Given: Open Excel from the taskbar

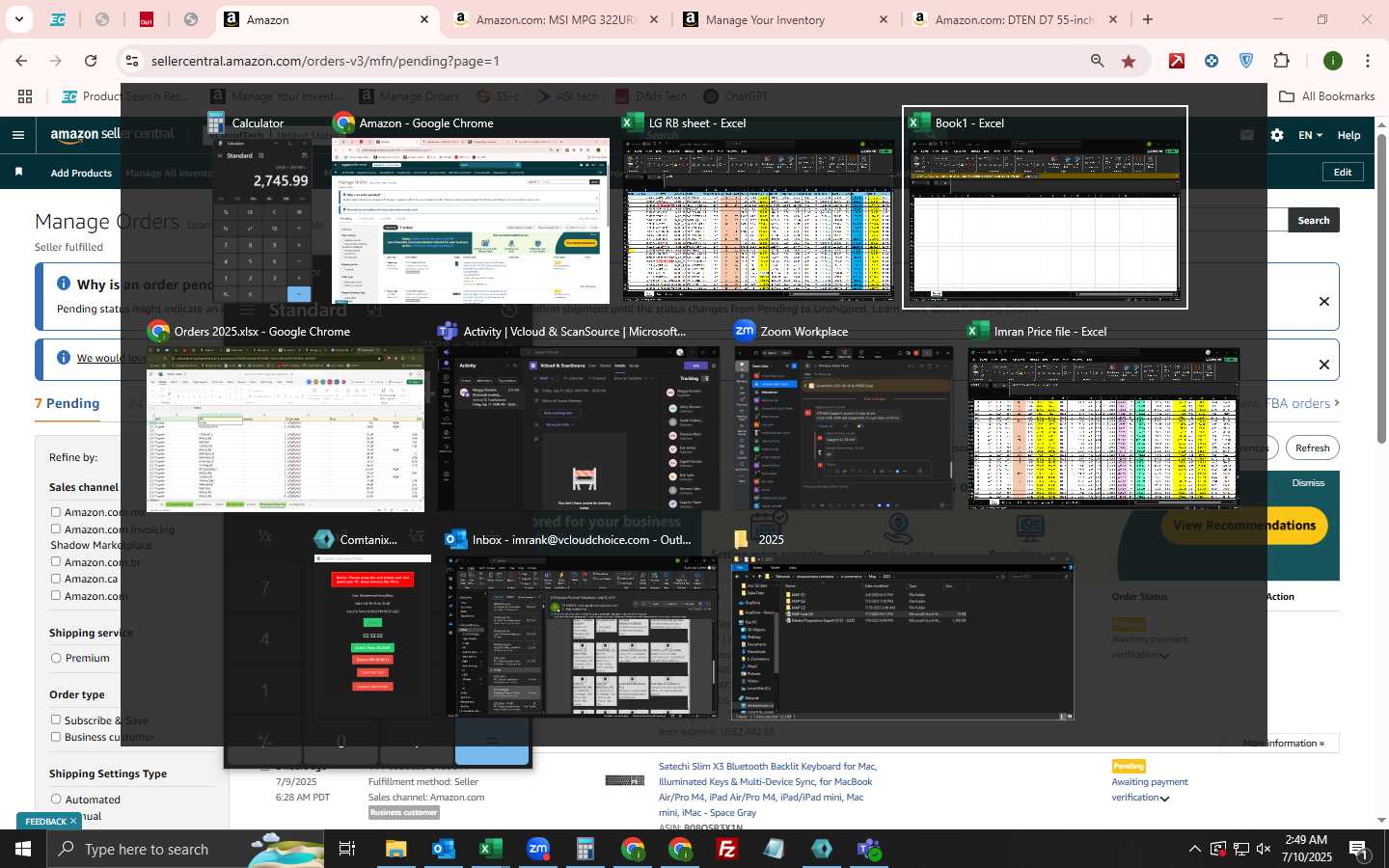Looking at the screenshot, I should tap(491, 849).
